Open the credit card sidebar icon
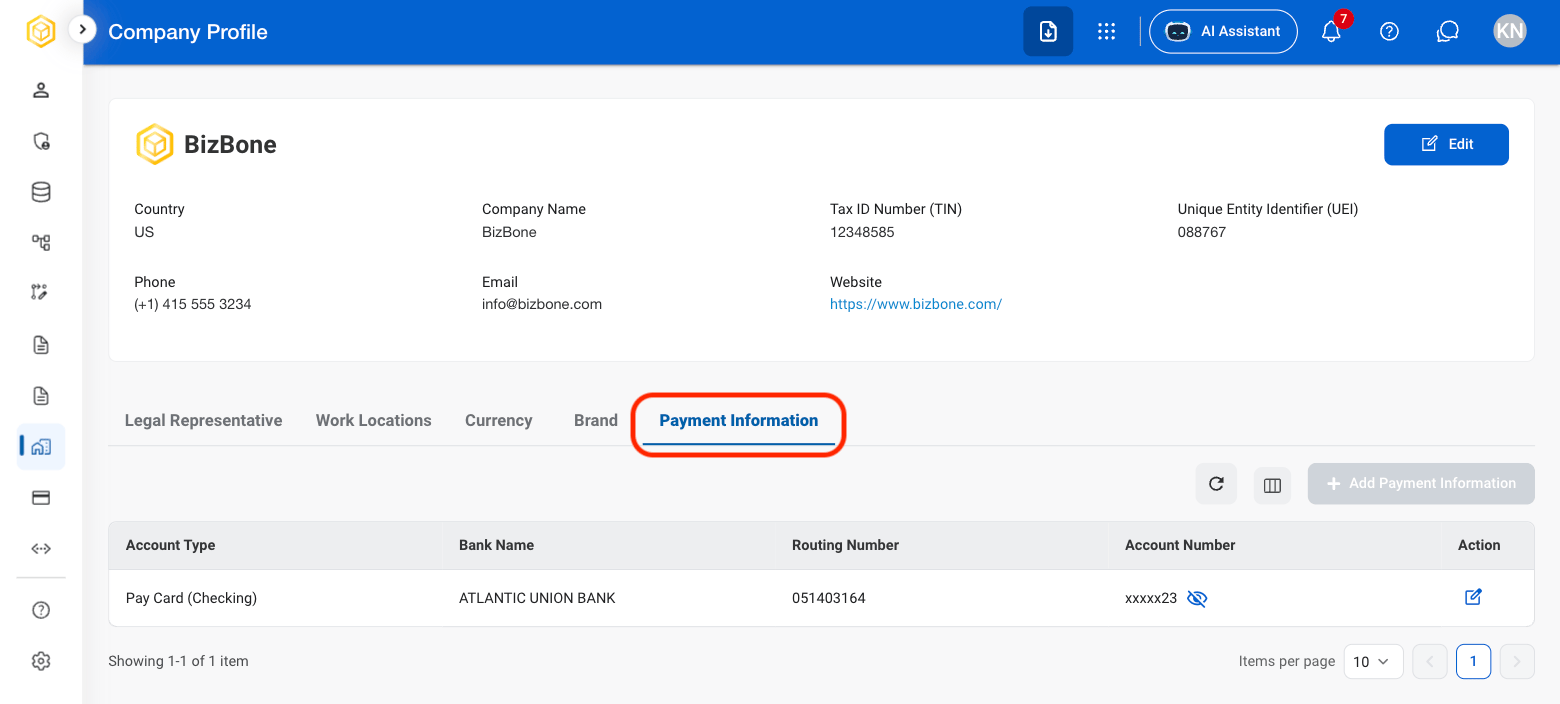Screen dimensions: 1560x704 pos(41,498)
